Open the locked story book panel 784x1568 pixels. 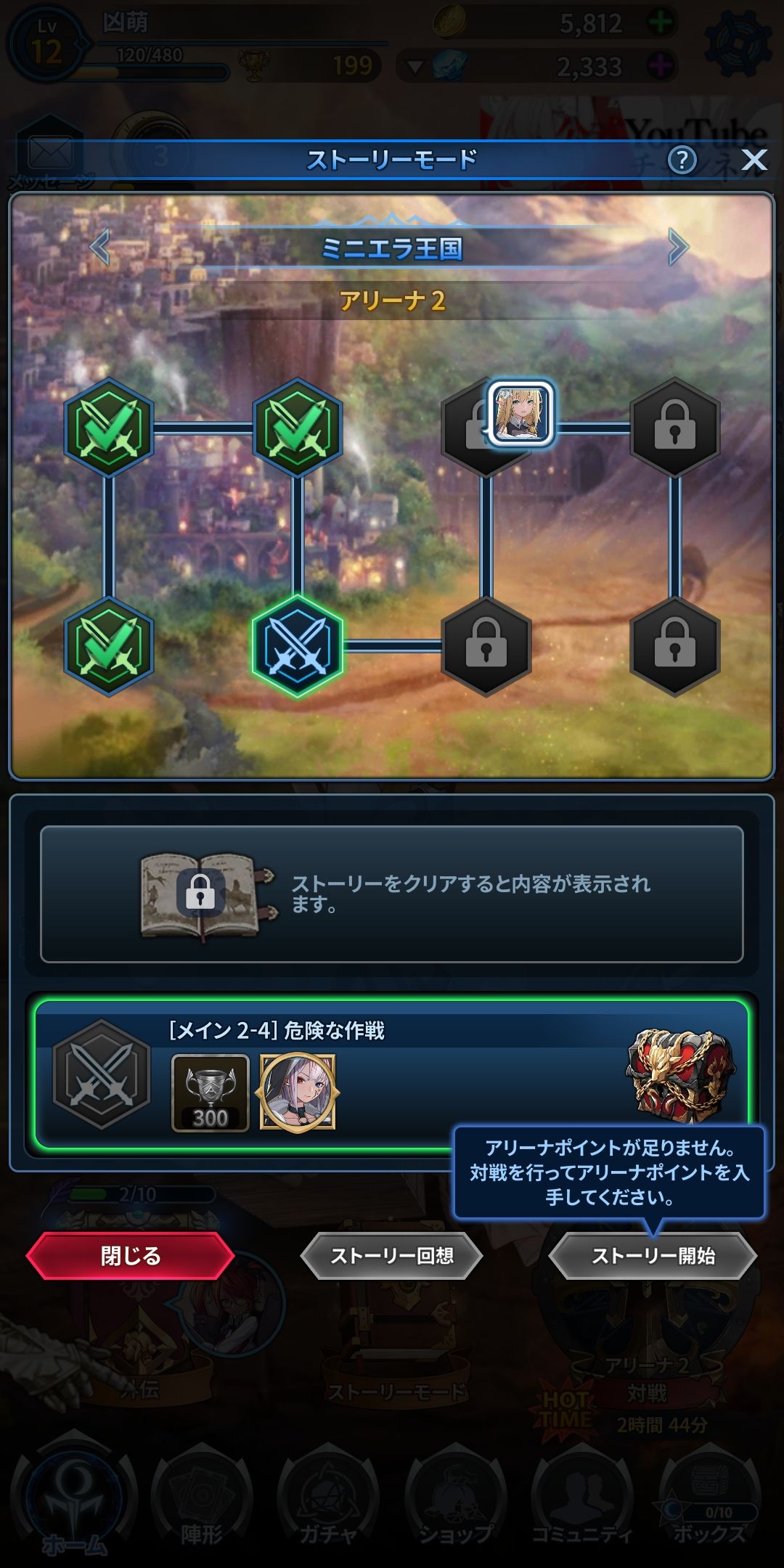click(x=392, y=894)
